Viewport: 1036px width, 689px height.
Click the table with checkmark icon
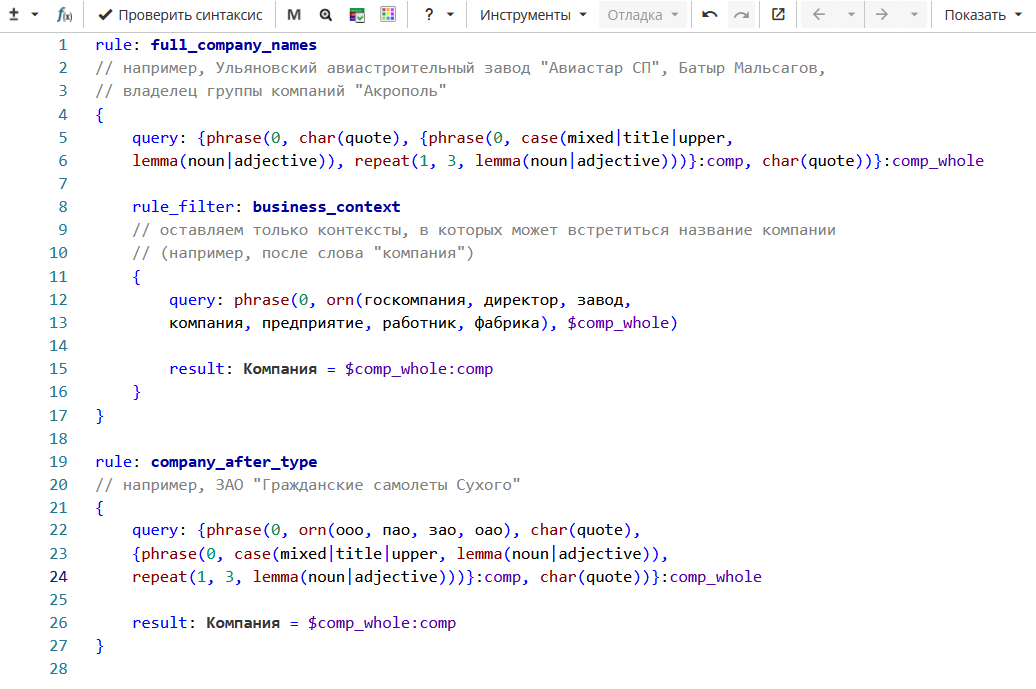pos(357,15)
